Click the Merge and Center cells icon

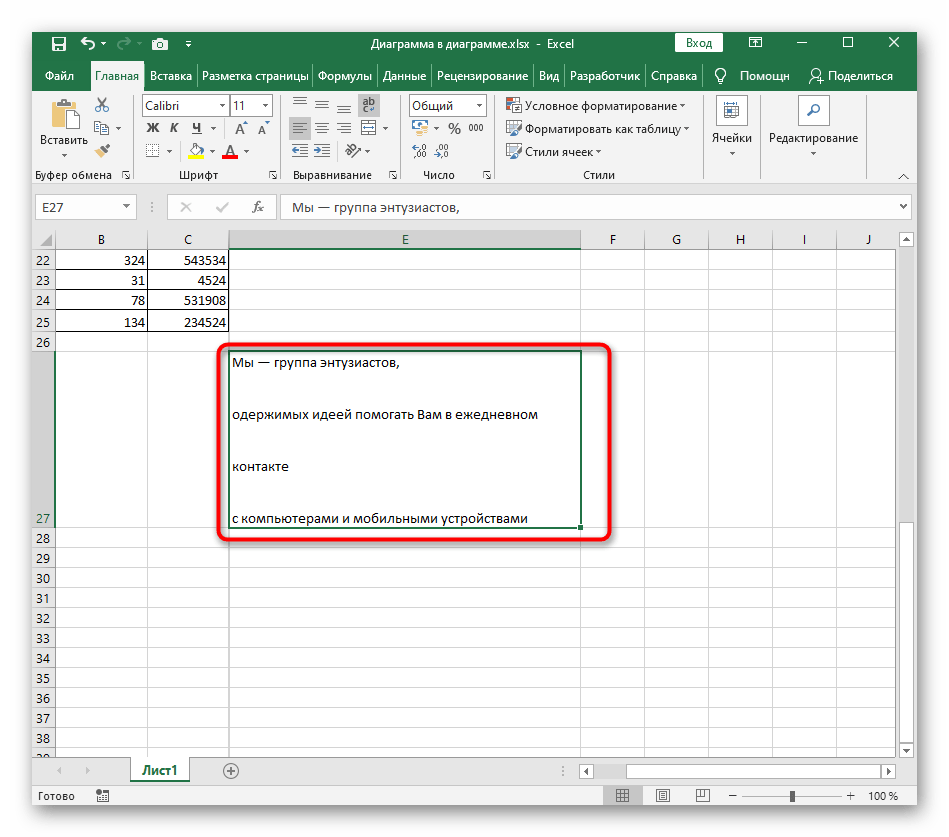[x=369, y=128]
